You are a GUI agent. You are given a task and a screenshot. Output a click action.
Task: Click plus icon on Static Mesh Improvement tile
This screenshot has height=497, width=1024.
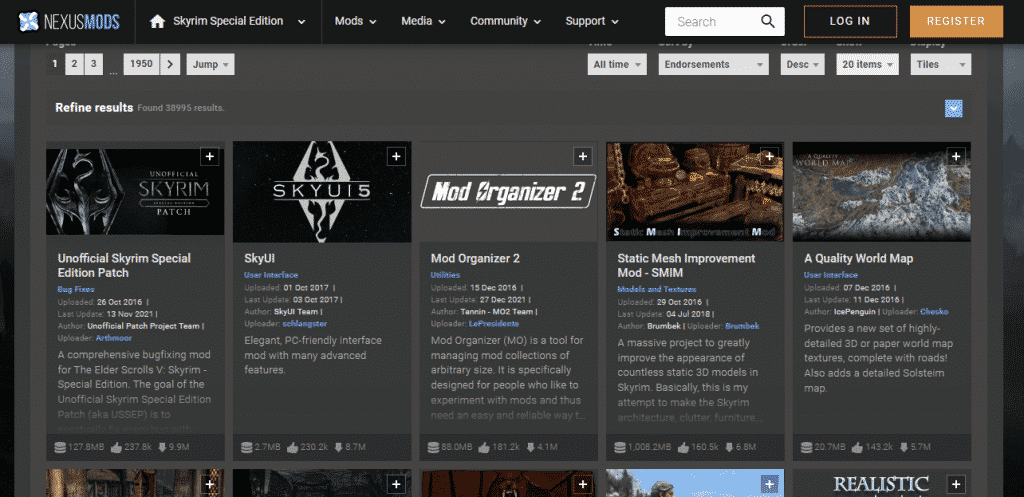770,156
